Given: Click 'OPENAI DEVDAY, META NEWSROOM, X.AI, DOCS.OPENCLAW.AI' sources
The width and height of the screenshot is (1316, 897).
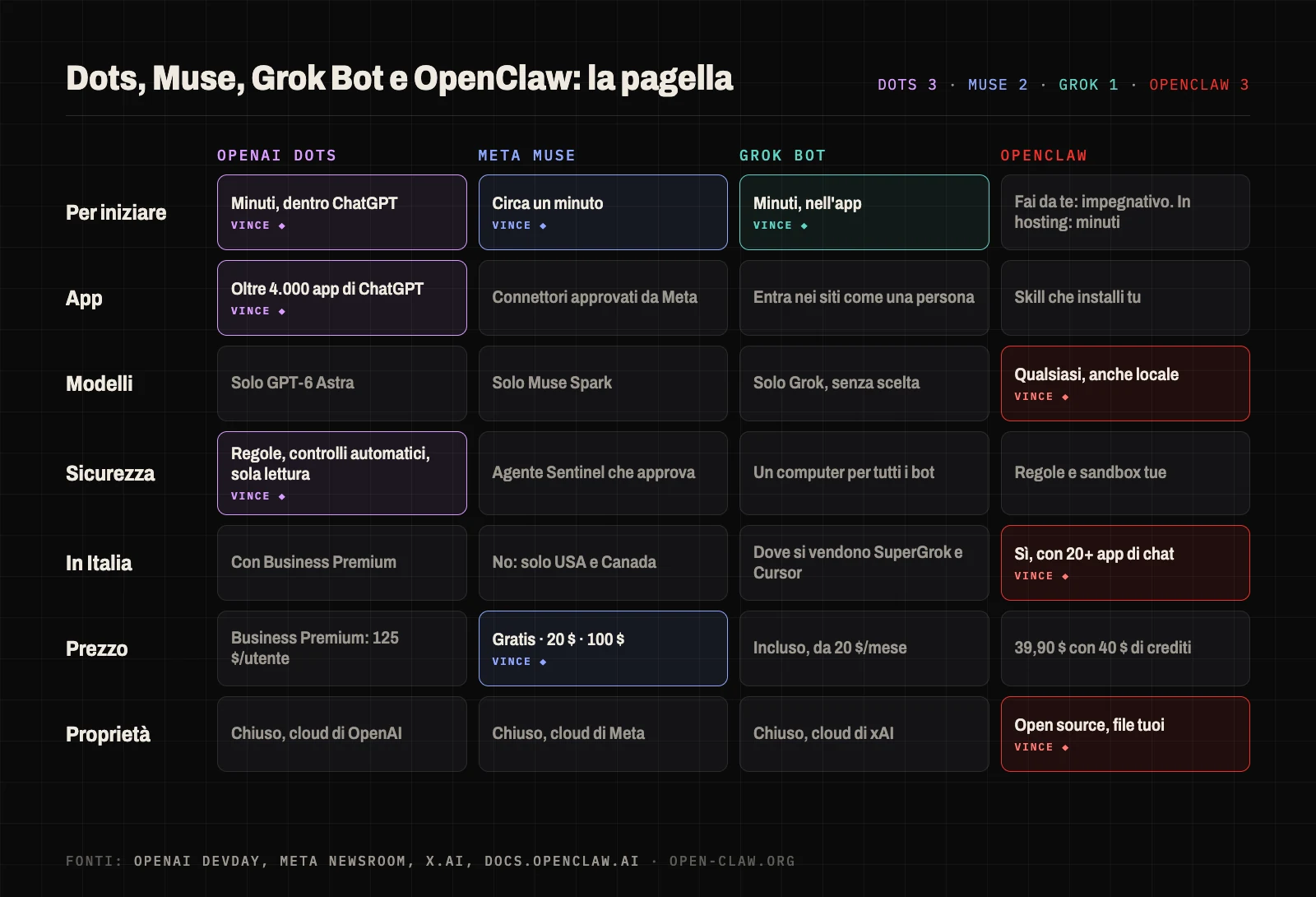Looking at the screenshot, I should [x=387, y=861].
